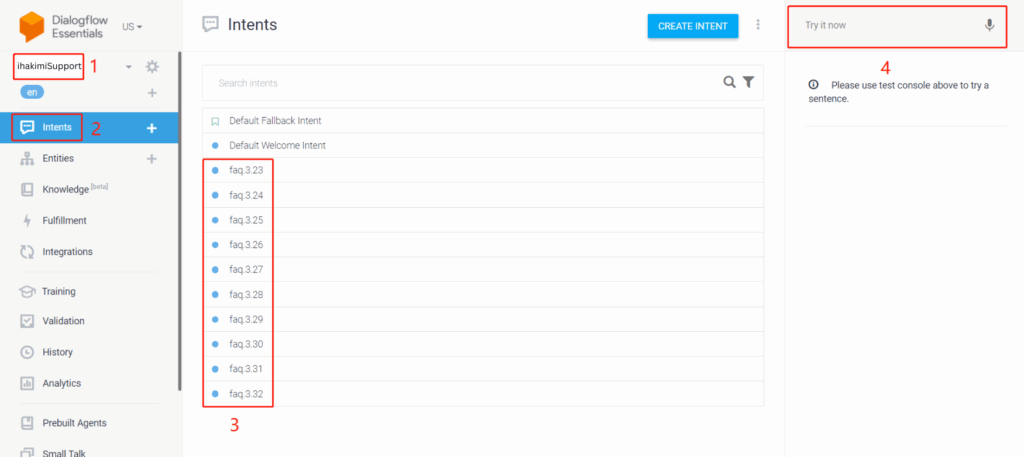Open the Default Fallback Intent

click(275, 121)
